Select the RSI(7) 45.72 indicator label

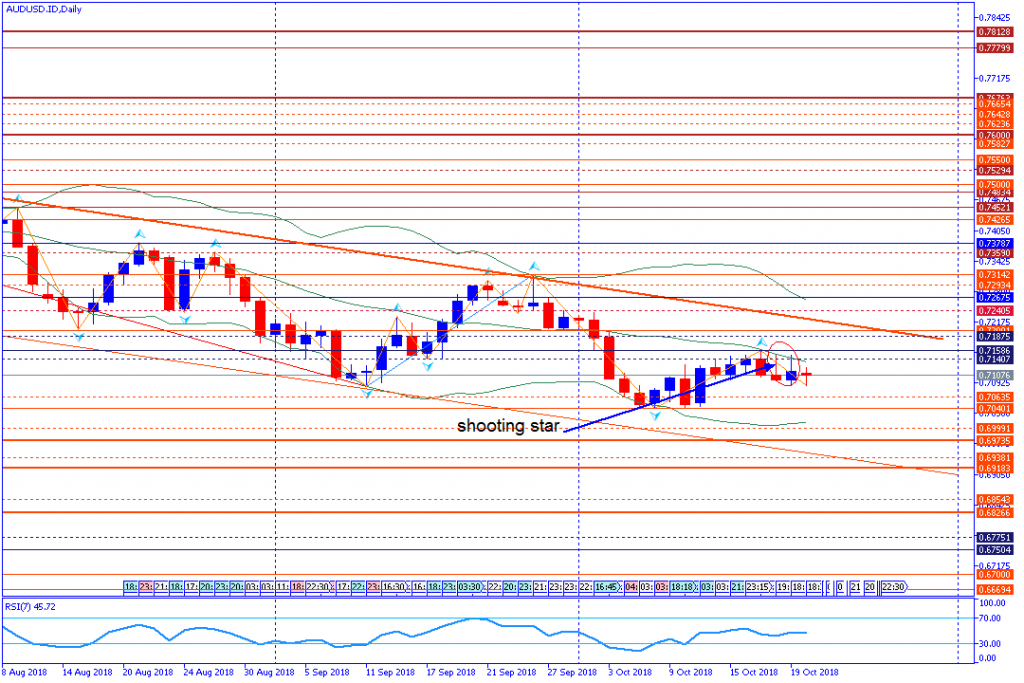(x=31, y=607)
